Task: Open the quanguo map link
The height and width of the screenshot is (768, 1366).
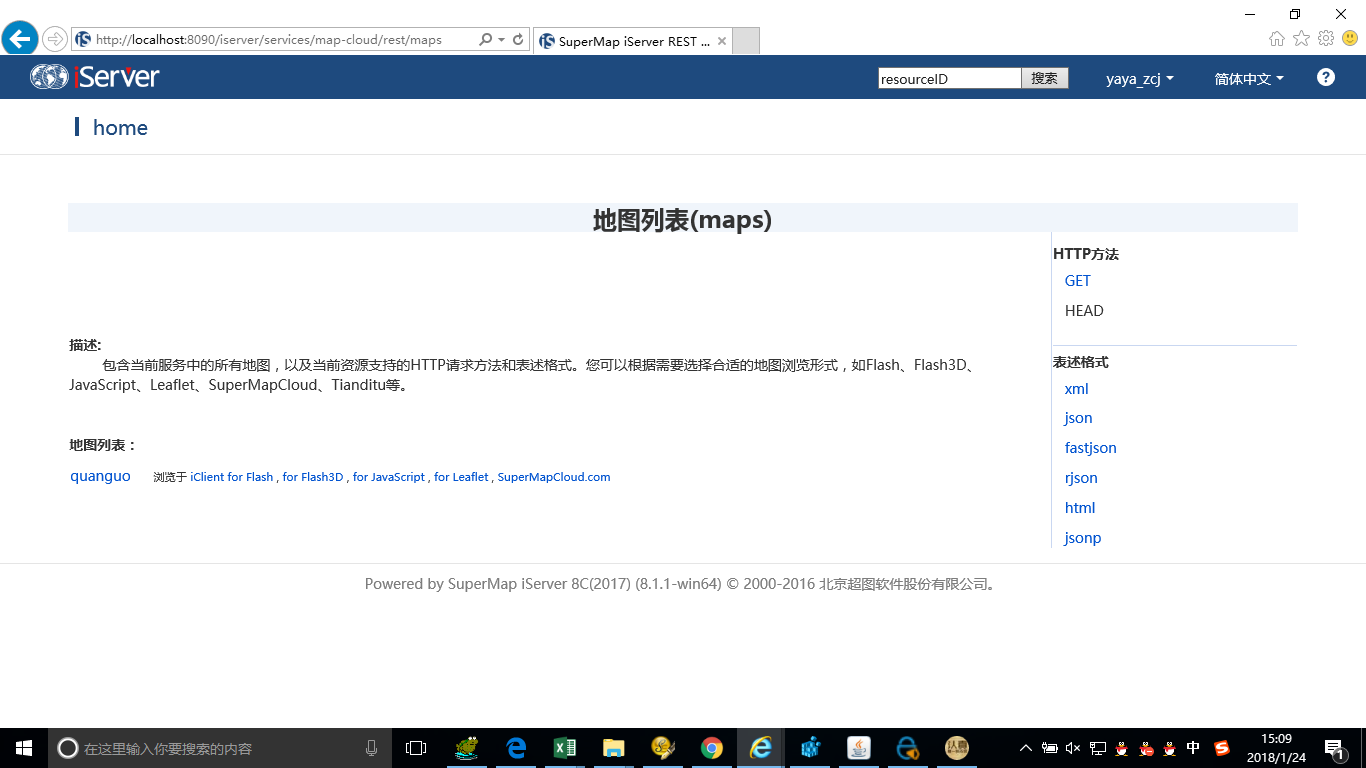Action: click(x=100, y=476)
